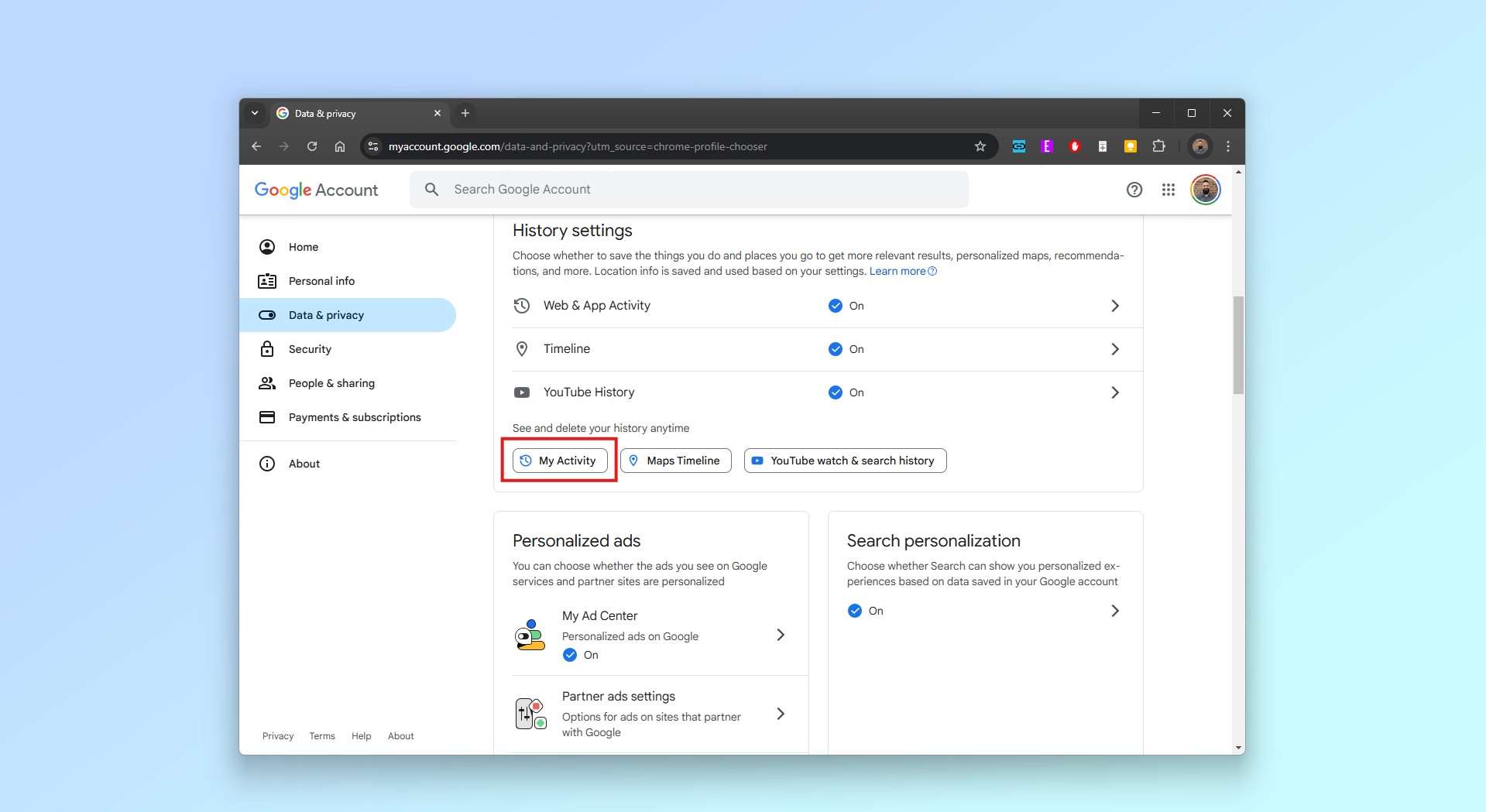
Task: Click the My Activity button
Action: point(560,461)
